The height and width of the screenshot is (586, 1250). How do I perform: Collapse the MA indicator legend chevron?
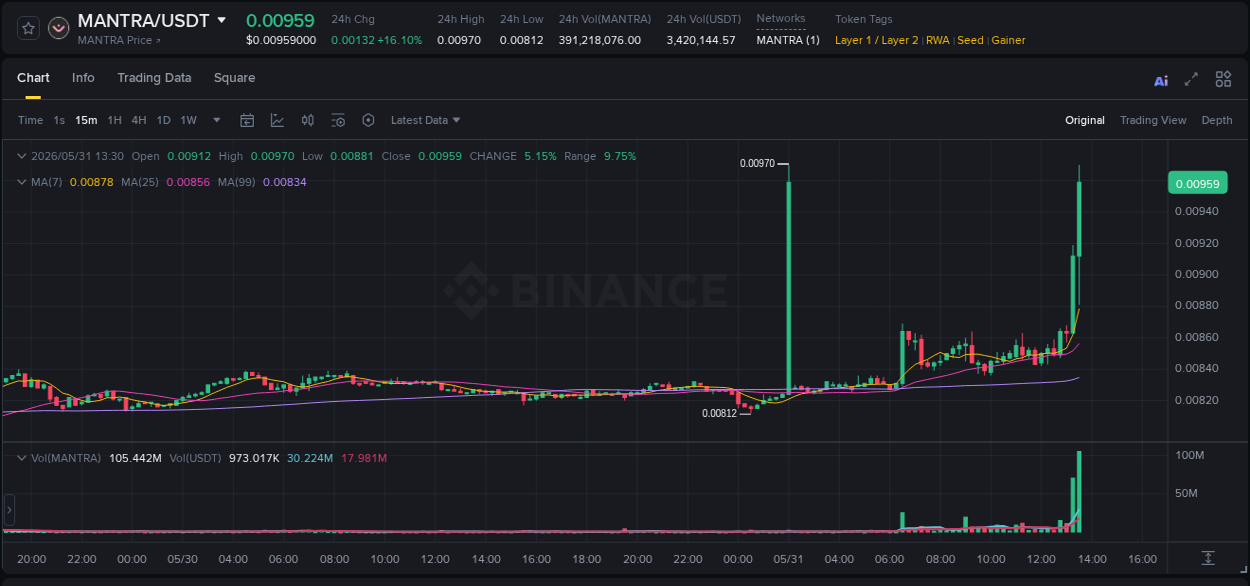click(22, 182)
